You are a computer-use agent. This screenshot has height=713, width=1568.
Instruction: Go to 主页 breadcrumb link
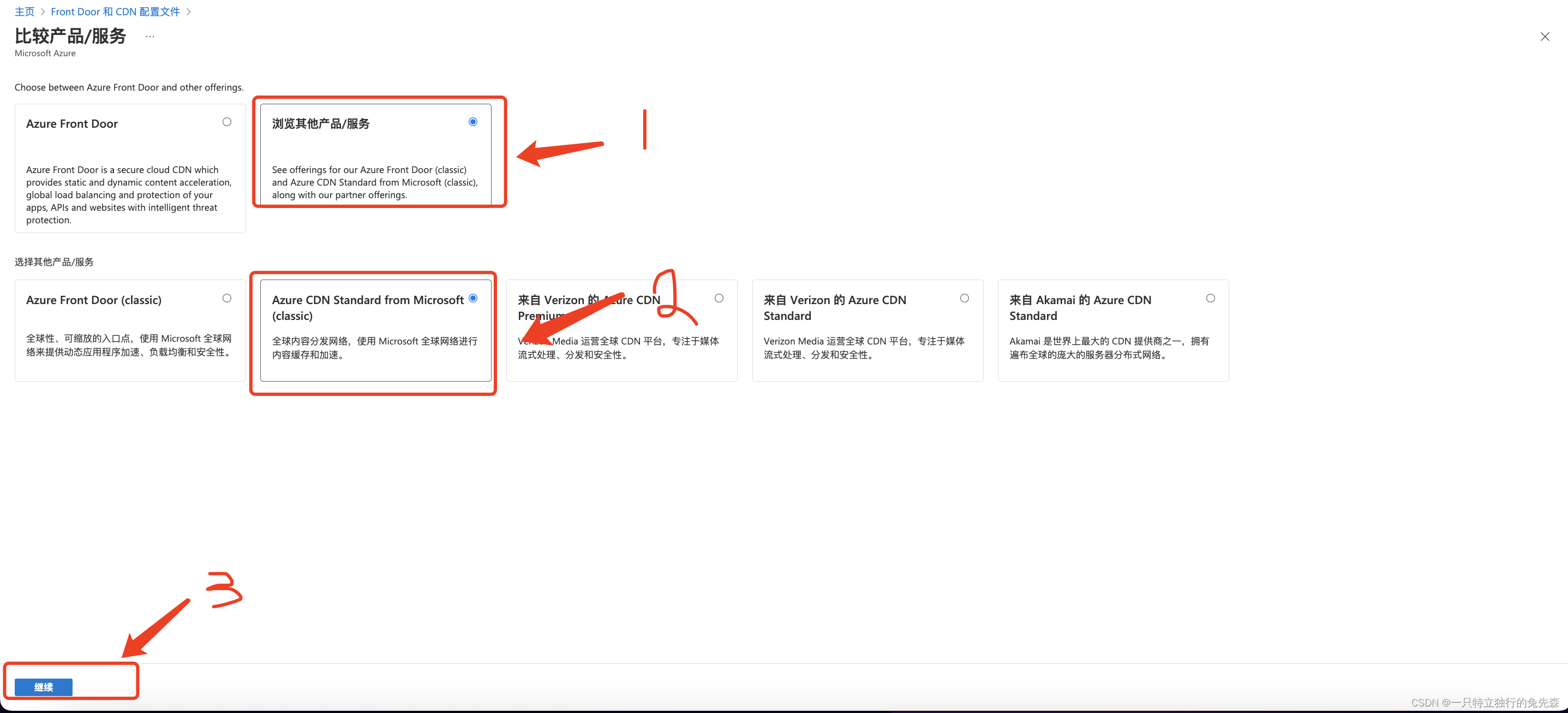coord(25,11)
